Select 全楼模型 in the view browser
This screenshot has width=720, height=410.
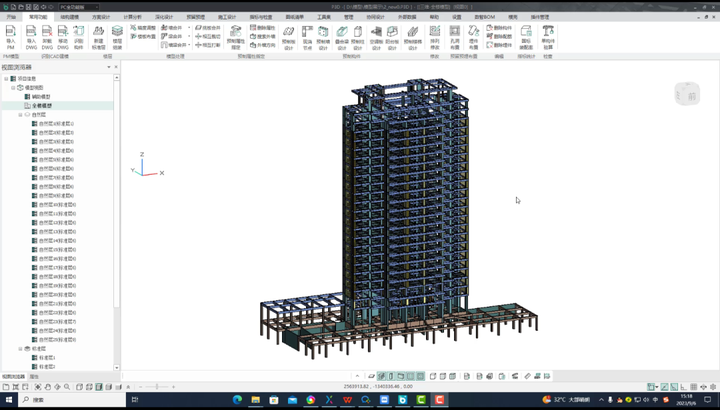(41, 105)
